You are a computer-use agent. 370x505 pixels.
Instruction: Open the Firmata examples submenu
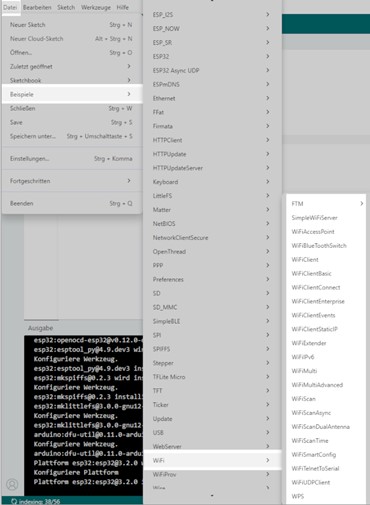click(x=212, y=126)
